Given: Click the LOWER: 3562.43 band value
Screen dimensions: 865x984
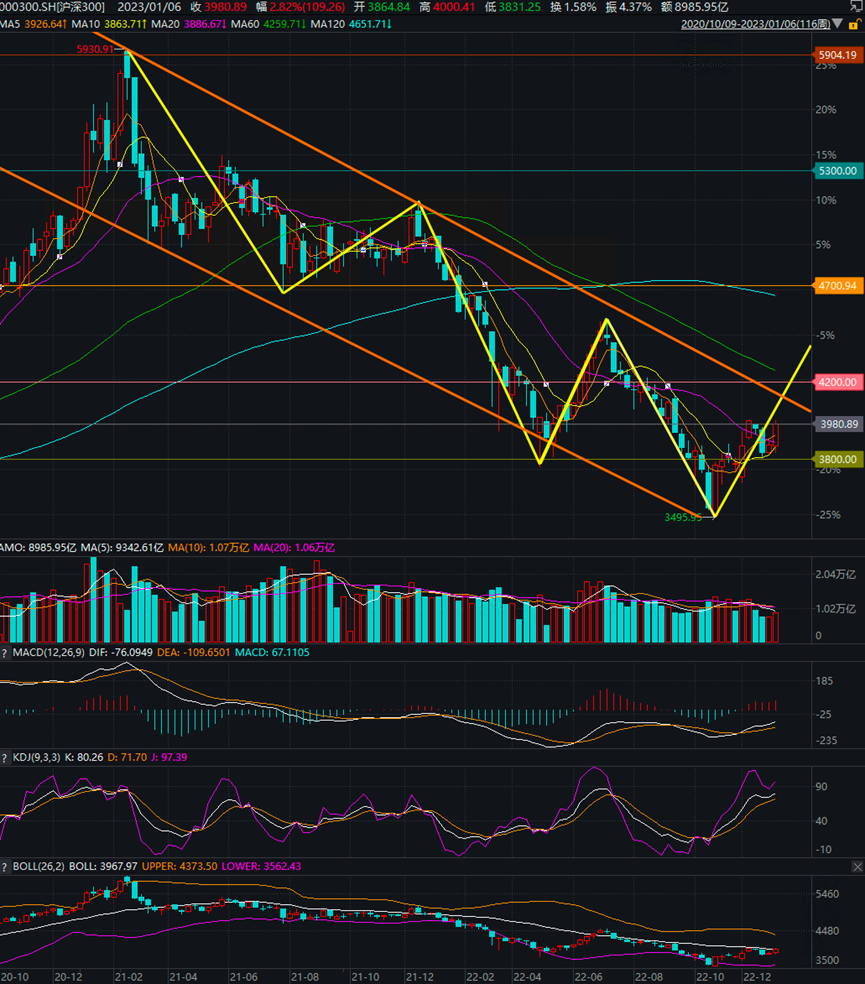Looking at the screenshot, I should [261, 867].
